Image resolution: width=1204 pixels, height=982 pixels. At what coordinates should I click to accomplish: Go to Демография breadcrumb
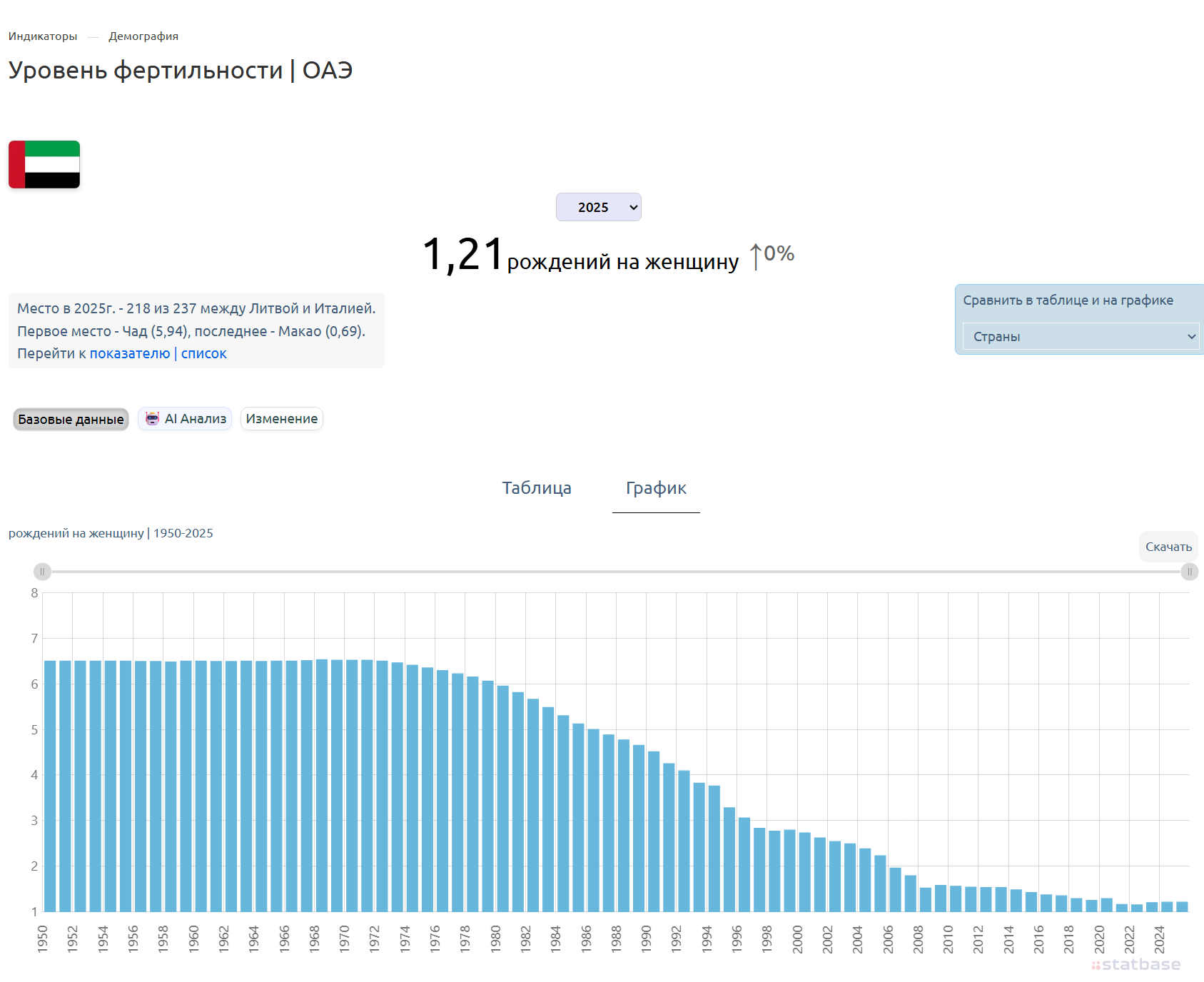(x=143, y=36)
